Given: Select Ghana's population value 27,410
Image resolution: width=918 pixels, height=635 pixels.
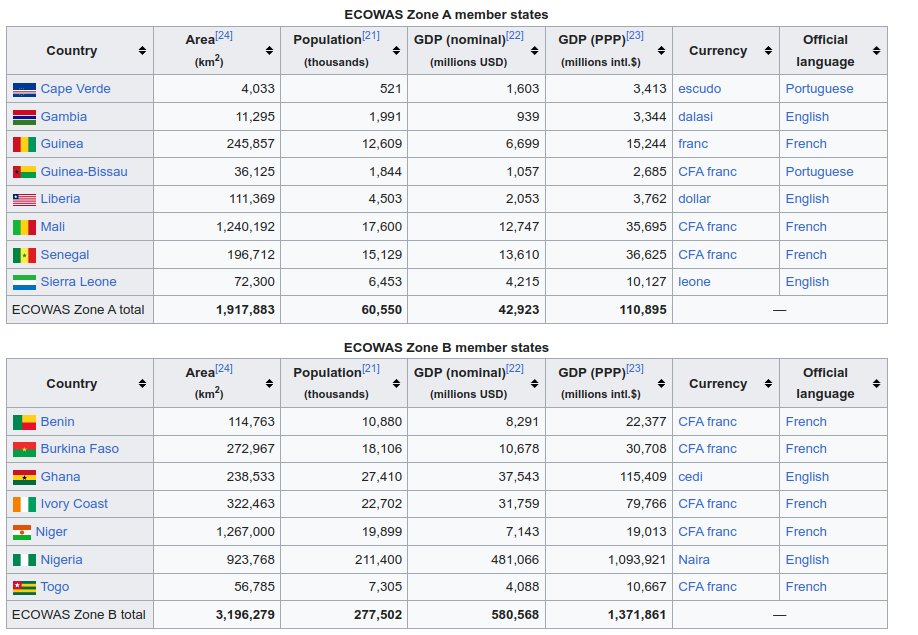Looking at the screenshot, I should click(382, 477).
